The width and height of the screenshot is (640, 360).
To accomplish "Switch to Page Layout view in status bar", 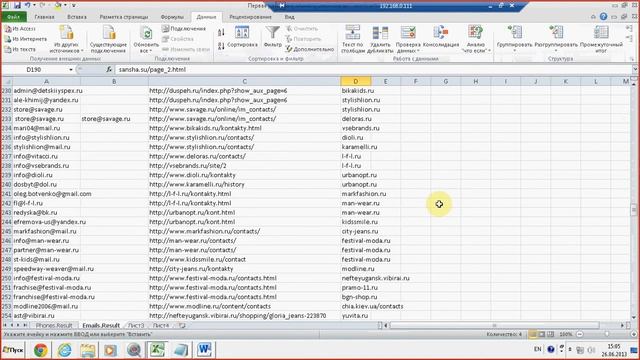I will point(542,334).
